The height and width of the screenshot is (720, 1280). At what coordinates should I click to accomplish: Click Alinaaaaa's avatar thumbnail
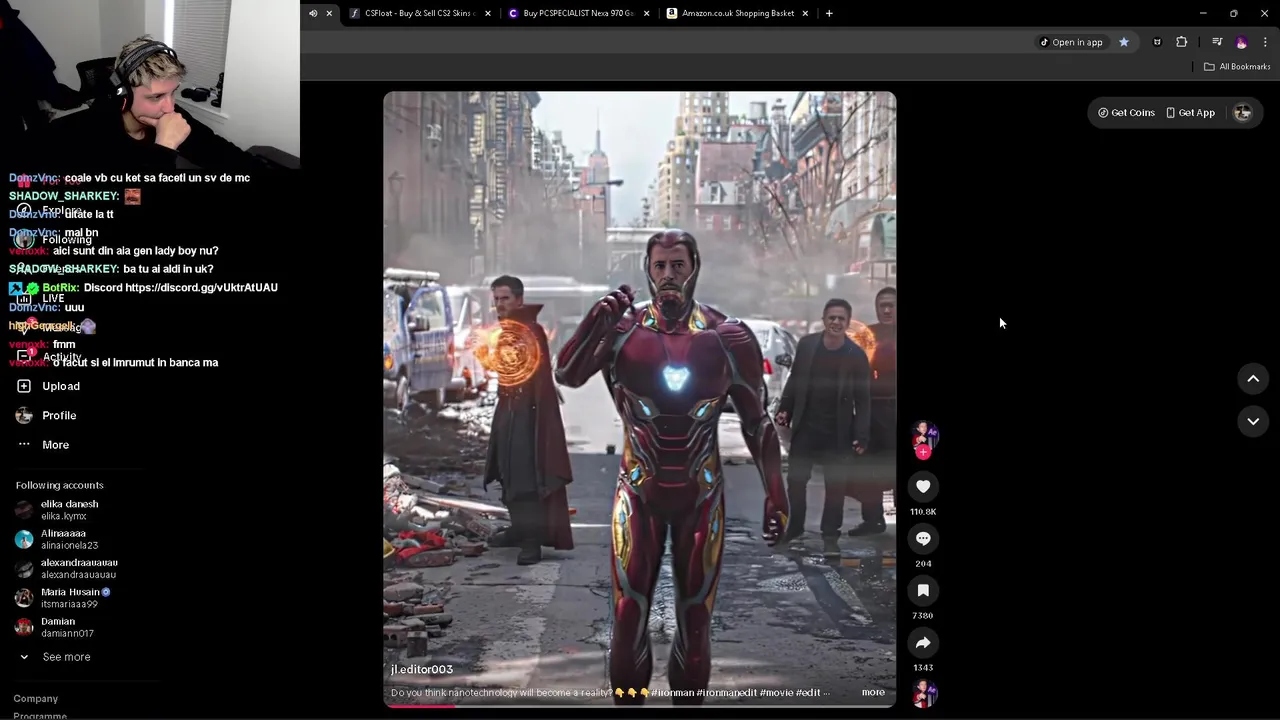pyautogui.click(x=24, y=539)
